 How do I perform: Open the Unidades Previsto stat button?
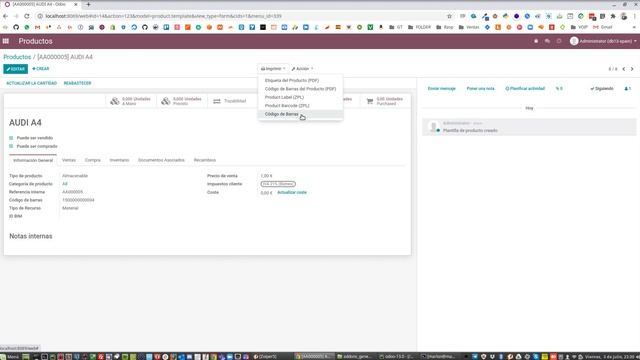[182, 101]
